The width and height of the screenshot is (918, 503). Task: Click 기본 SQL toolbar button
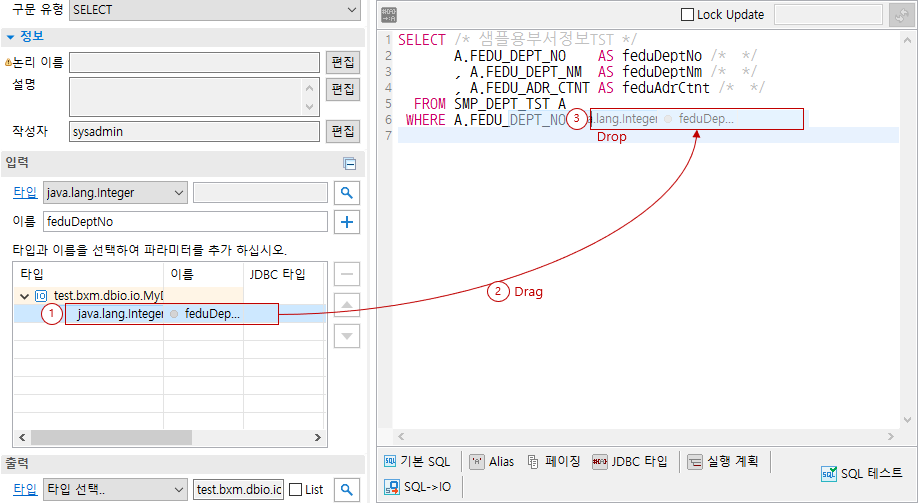point(417,461)
